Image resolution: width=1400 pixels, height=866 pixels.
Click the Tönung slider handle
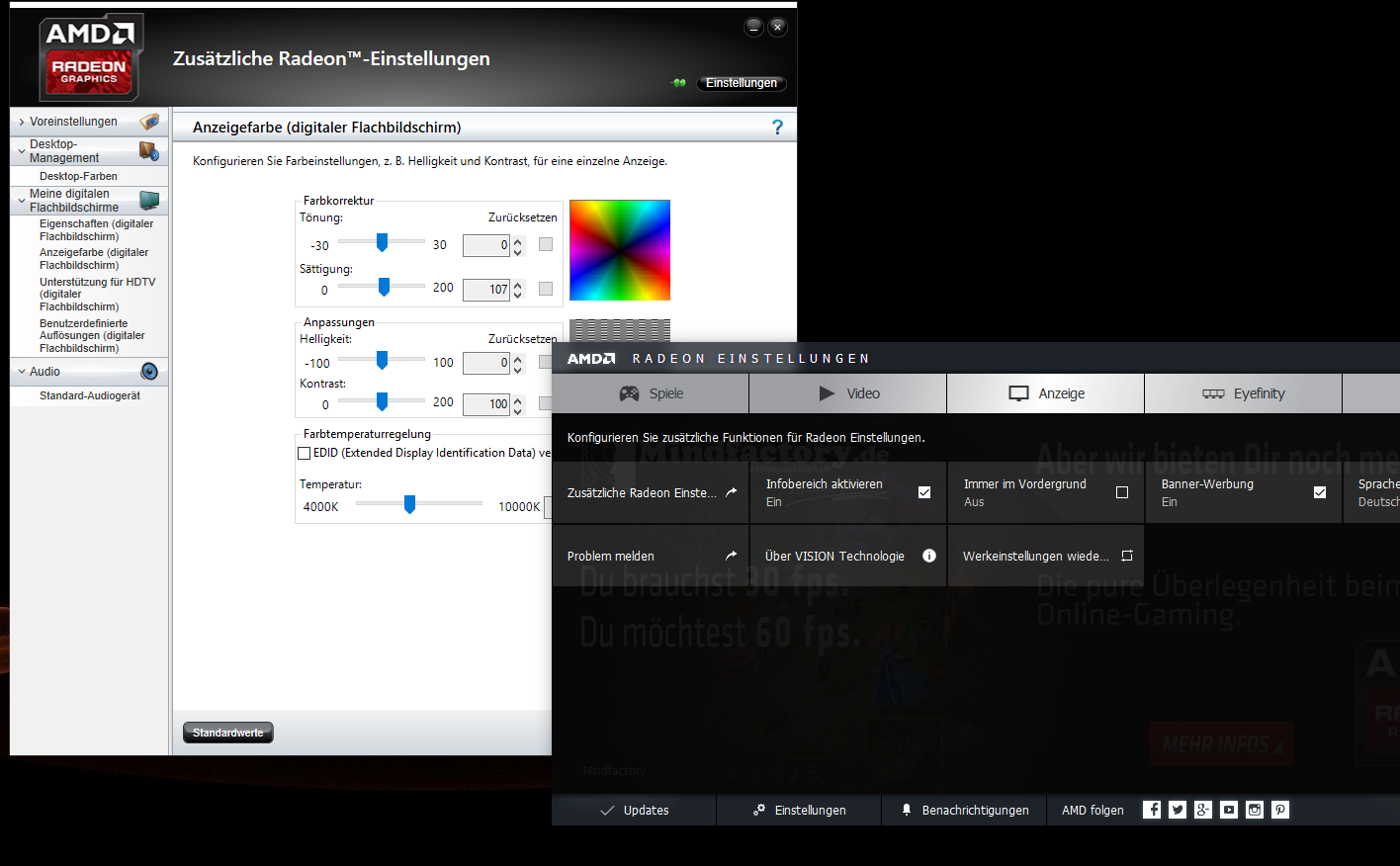pos(382,242)
